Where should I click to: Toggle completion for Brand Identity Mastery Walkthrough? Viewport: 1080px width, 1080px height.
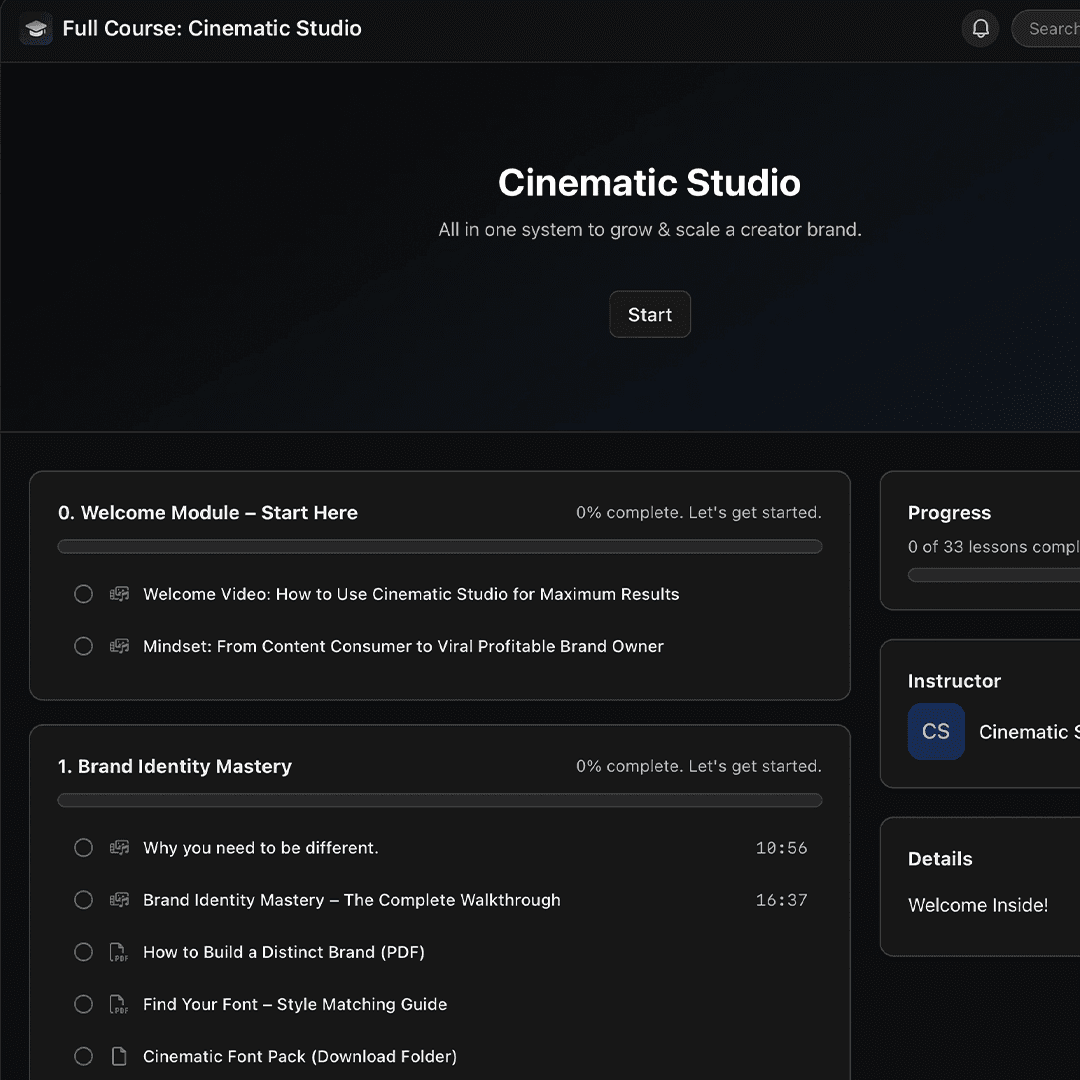tap(83, 899)
